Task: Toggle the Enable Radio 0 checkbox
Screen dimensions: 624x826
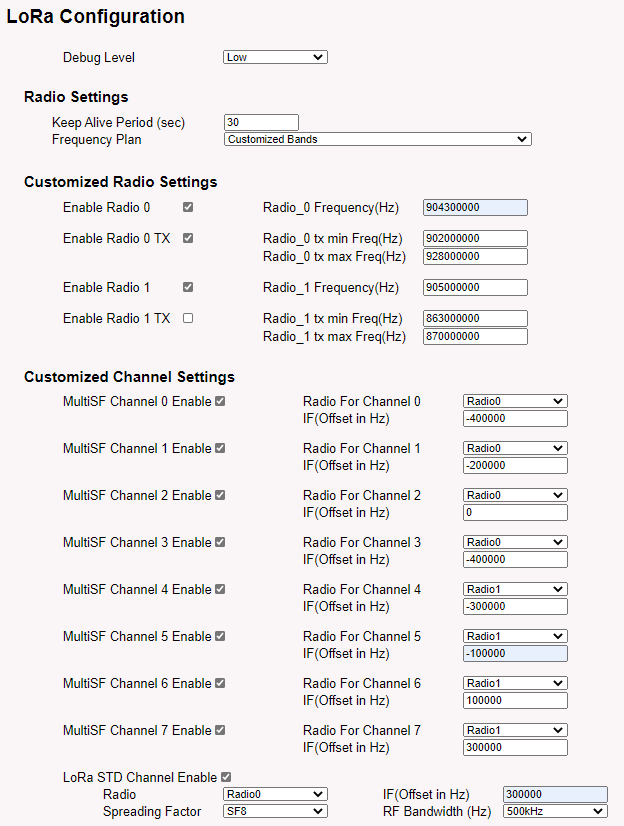Action: click(188, 208)
